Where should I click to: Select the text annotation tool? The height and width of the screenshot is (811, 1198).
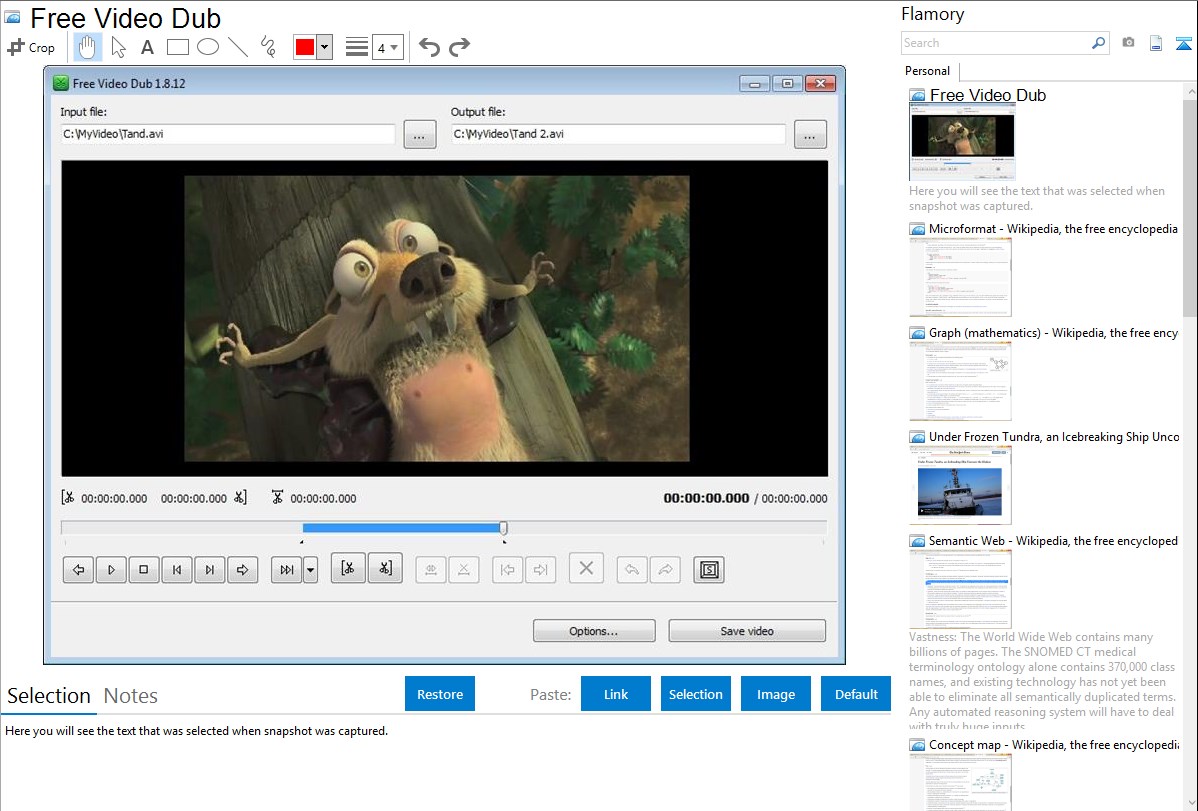[147, 47]
